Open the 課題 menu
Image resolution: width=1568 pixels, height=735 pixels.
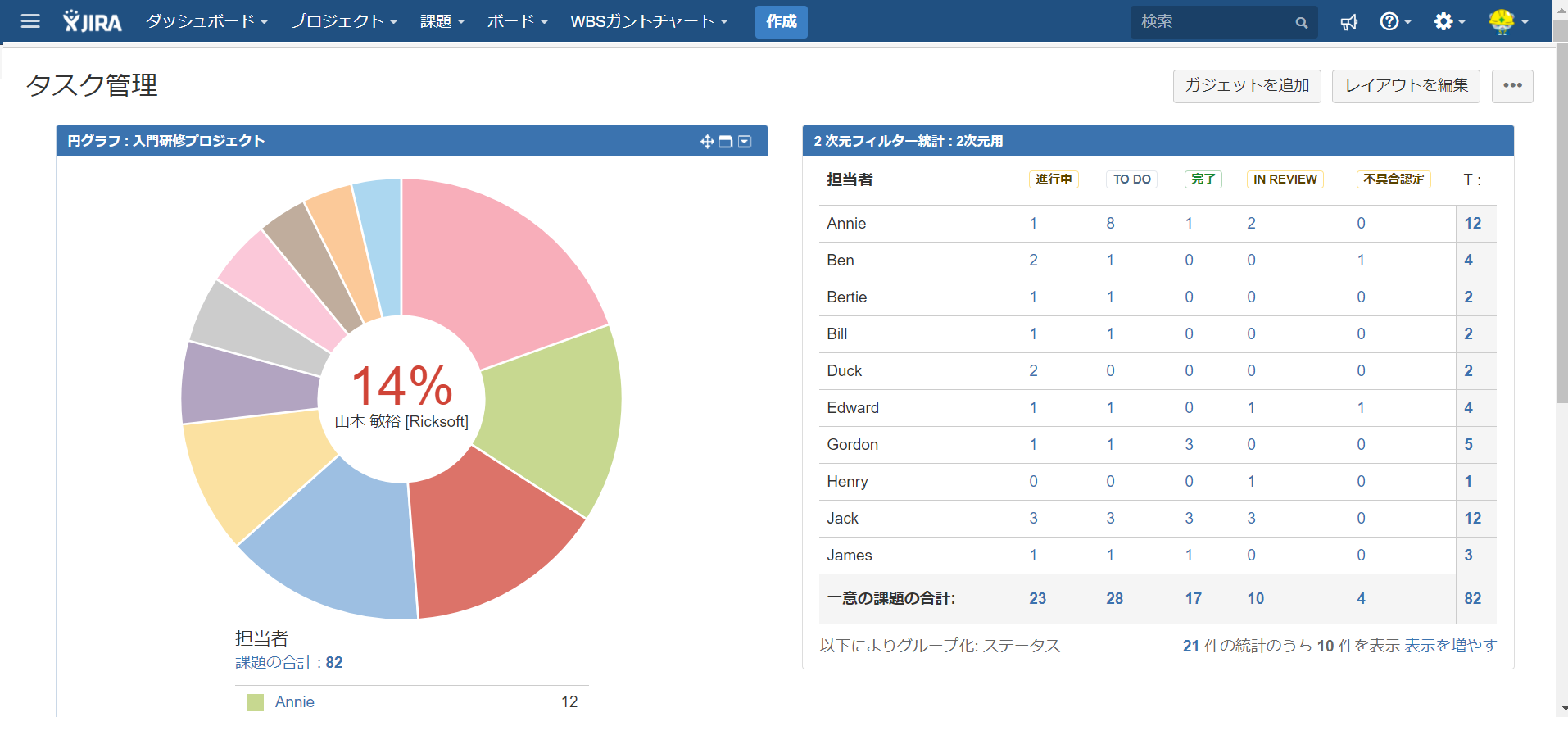click(x=442, y=21)
